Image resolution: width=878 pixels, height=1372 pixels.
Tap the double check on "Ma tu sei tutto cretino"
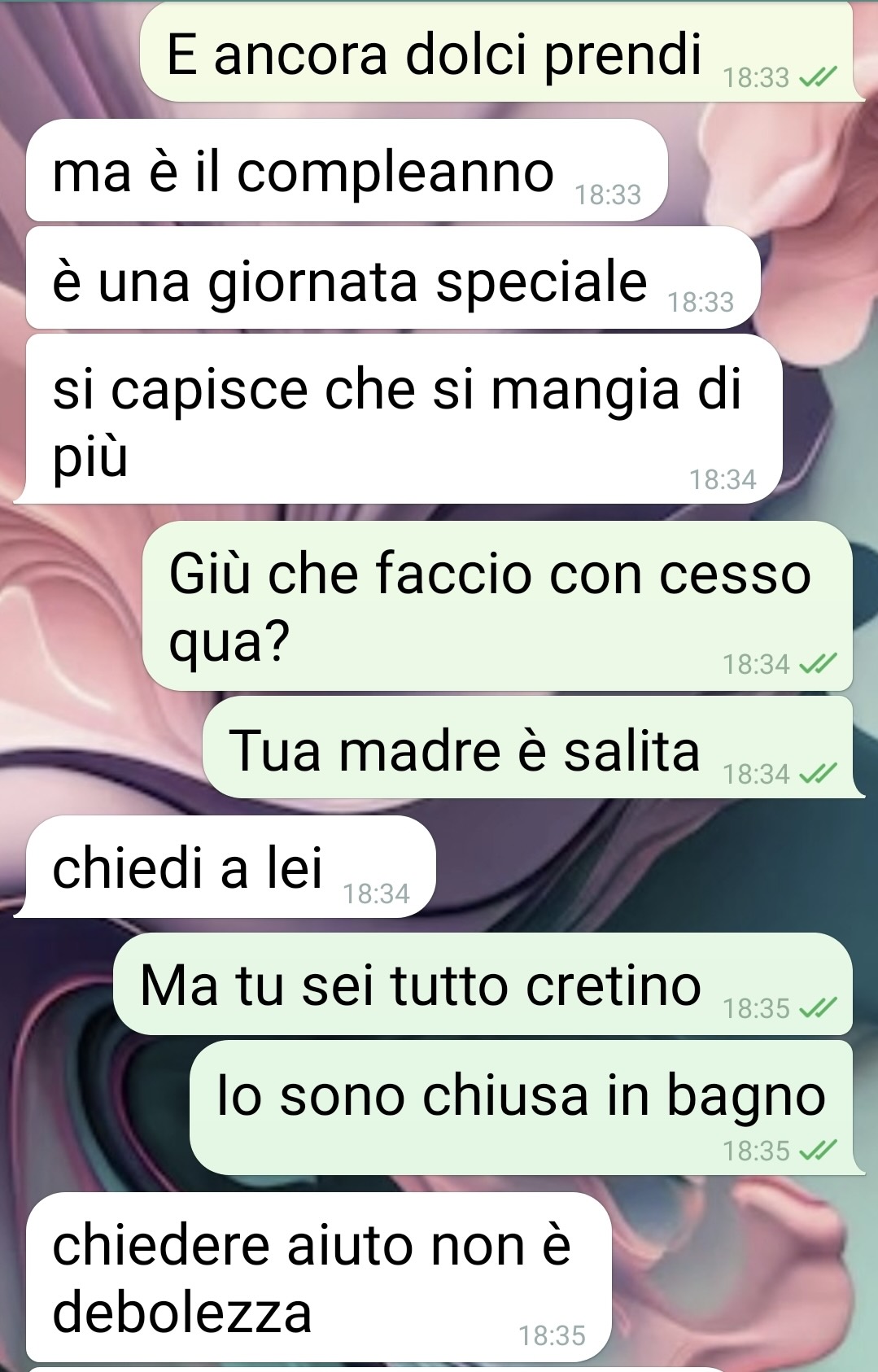pyautogui.click(x=818, y=1009)
